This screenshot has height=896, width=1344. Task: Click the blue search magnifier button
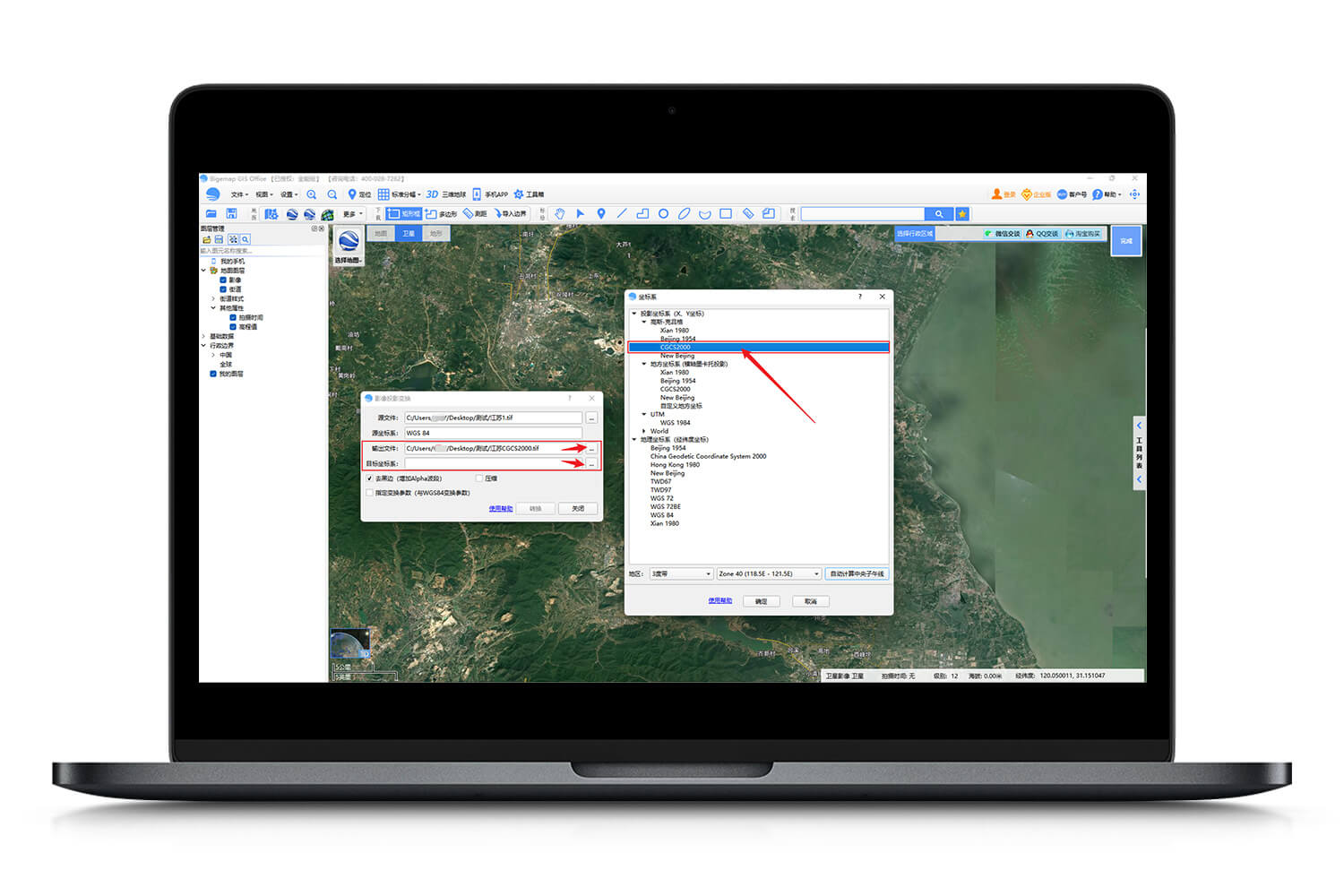click(x=938, y=214)
